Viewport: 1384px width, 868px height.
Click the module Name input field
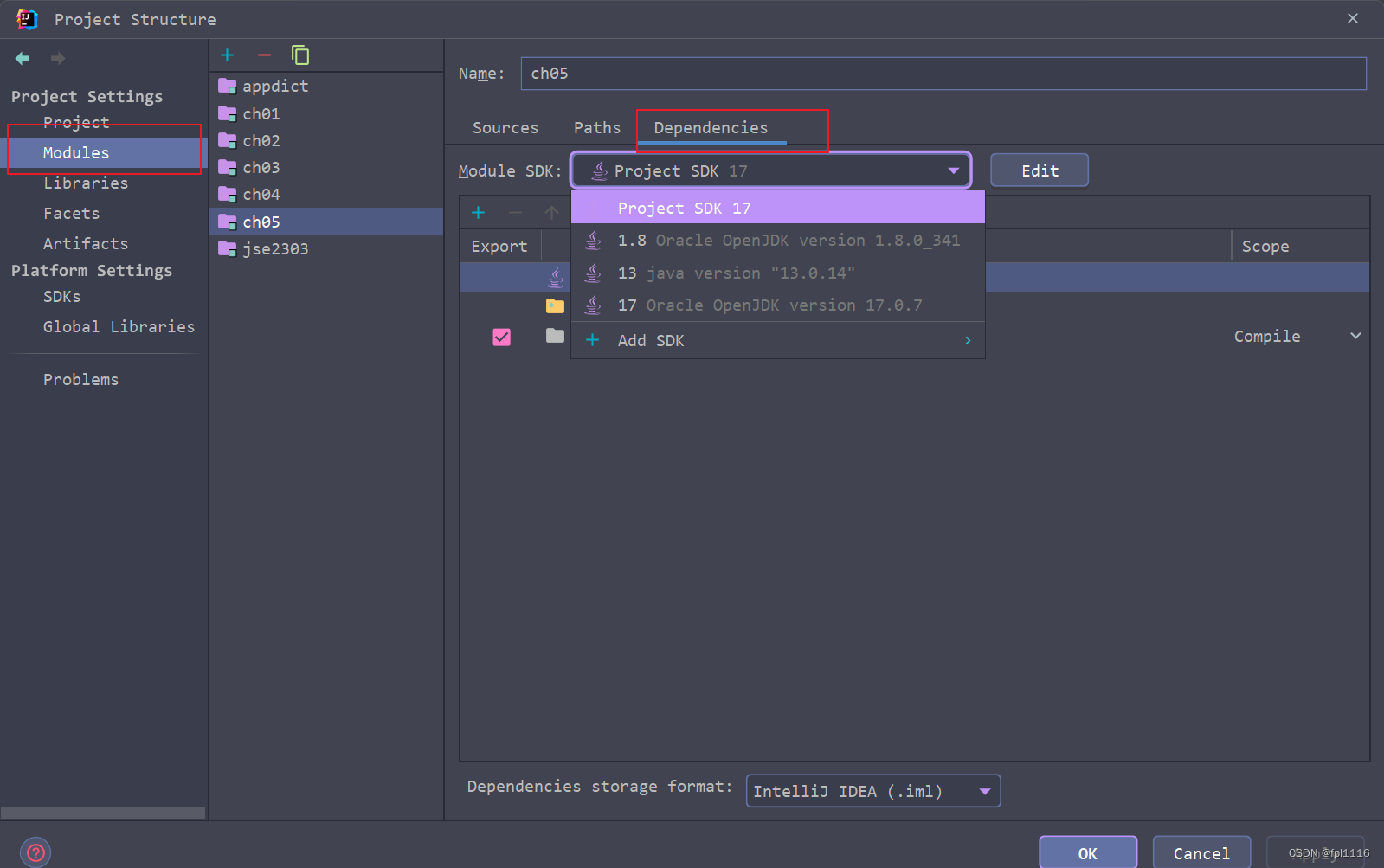click(943, 74)
